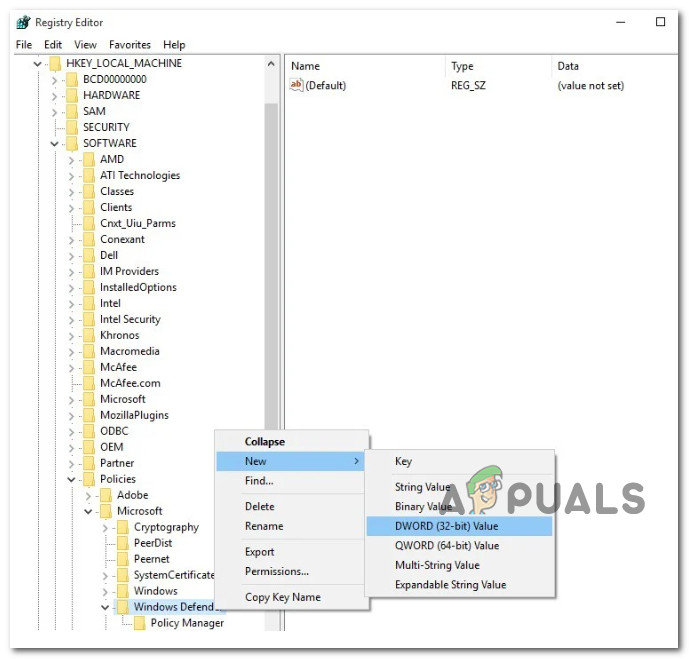Choose Export in the context menu
This screenshot has height=659, width=689.
click(x=290, y=552)
